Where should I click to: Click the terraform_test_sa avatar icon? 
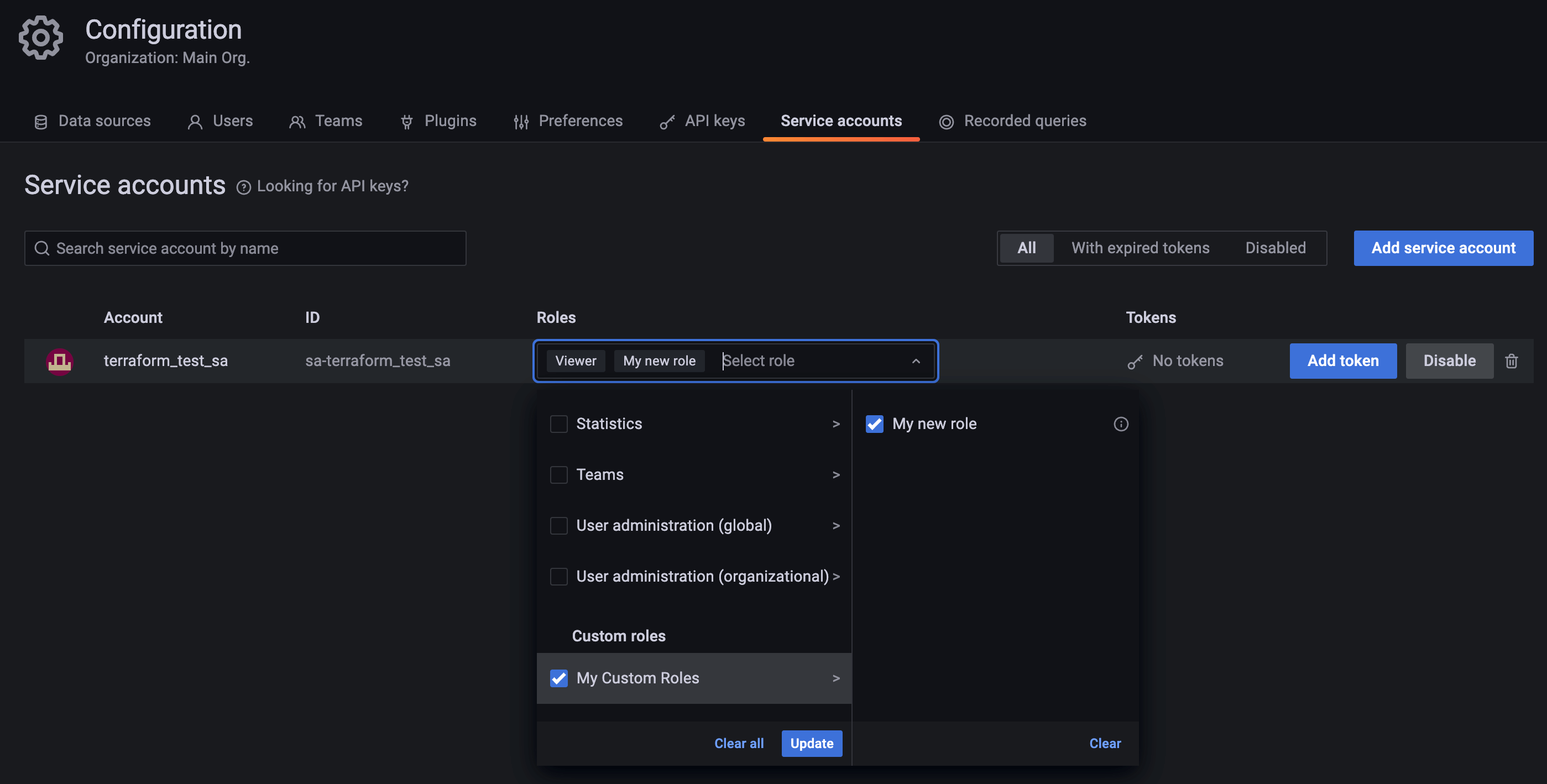[x=60, y=360]
